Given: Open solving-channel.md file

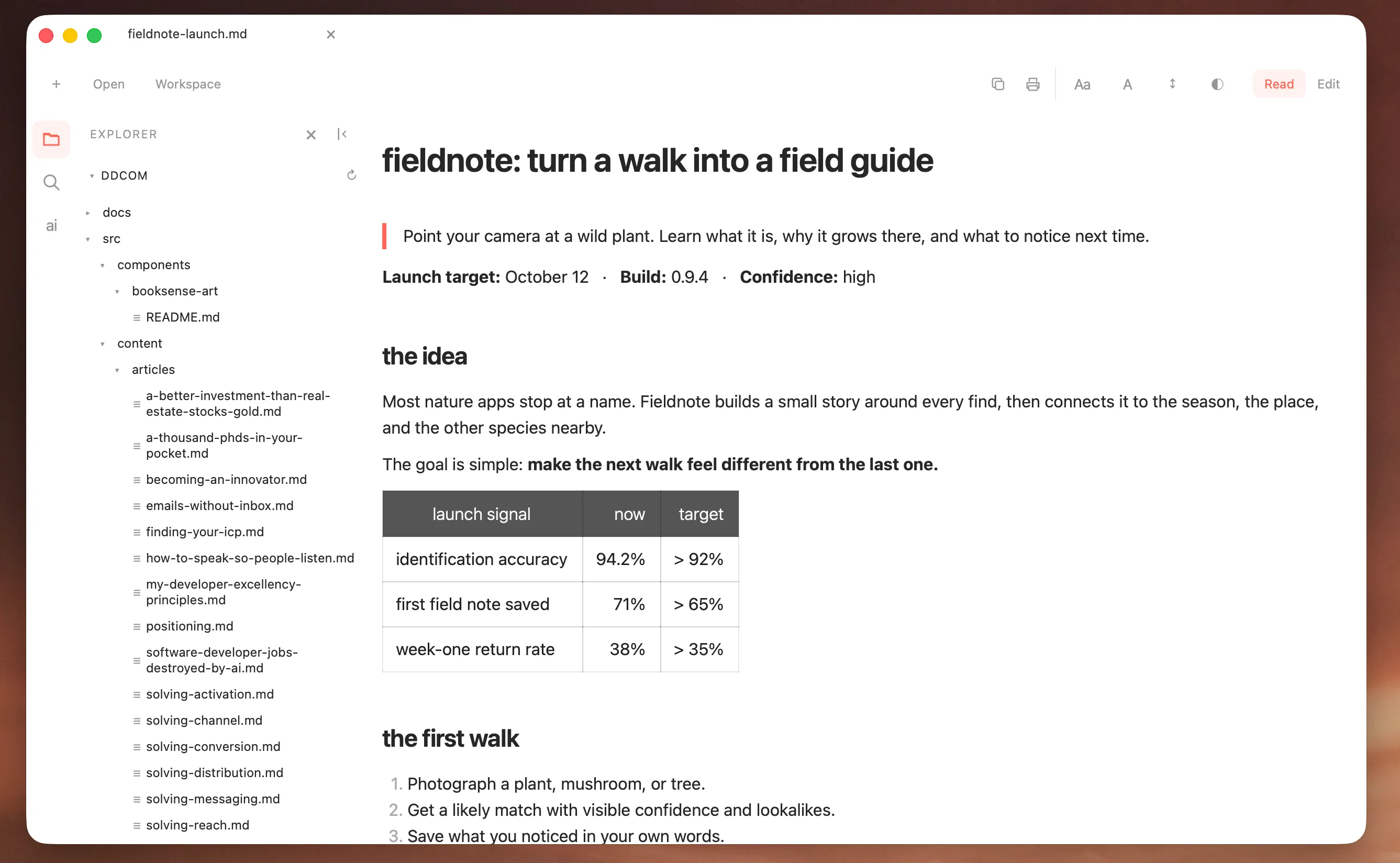Looking at the screenshot, I should coord(204,721).
